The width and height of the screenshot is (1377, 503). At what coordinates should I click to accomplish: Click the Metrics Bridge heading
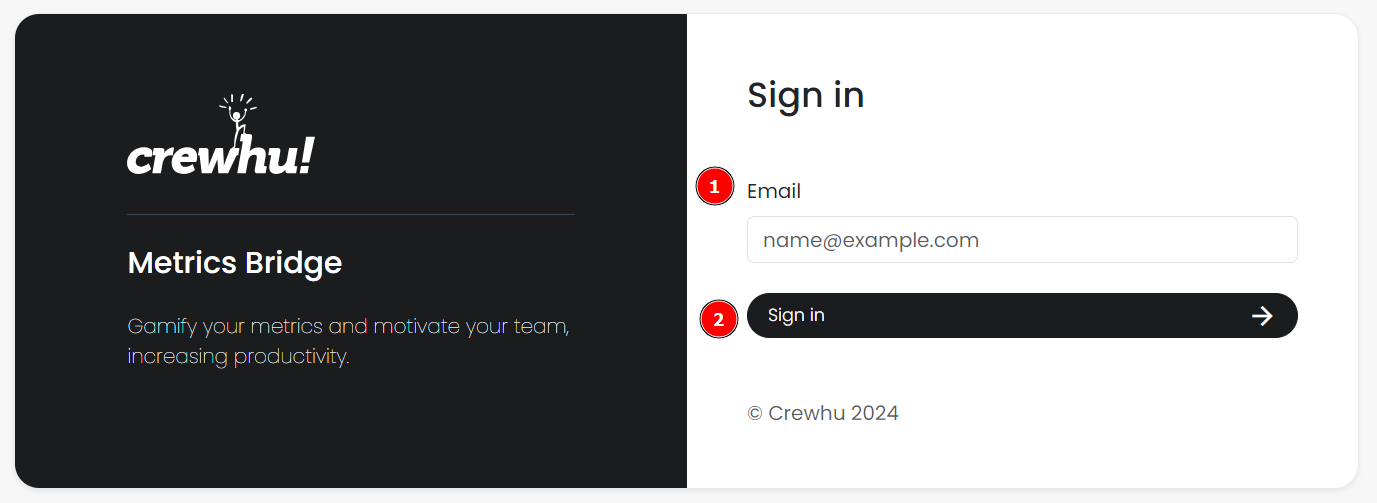point(235,263)
